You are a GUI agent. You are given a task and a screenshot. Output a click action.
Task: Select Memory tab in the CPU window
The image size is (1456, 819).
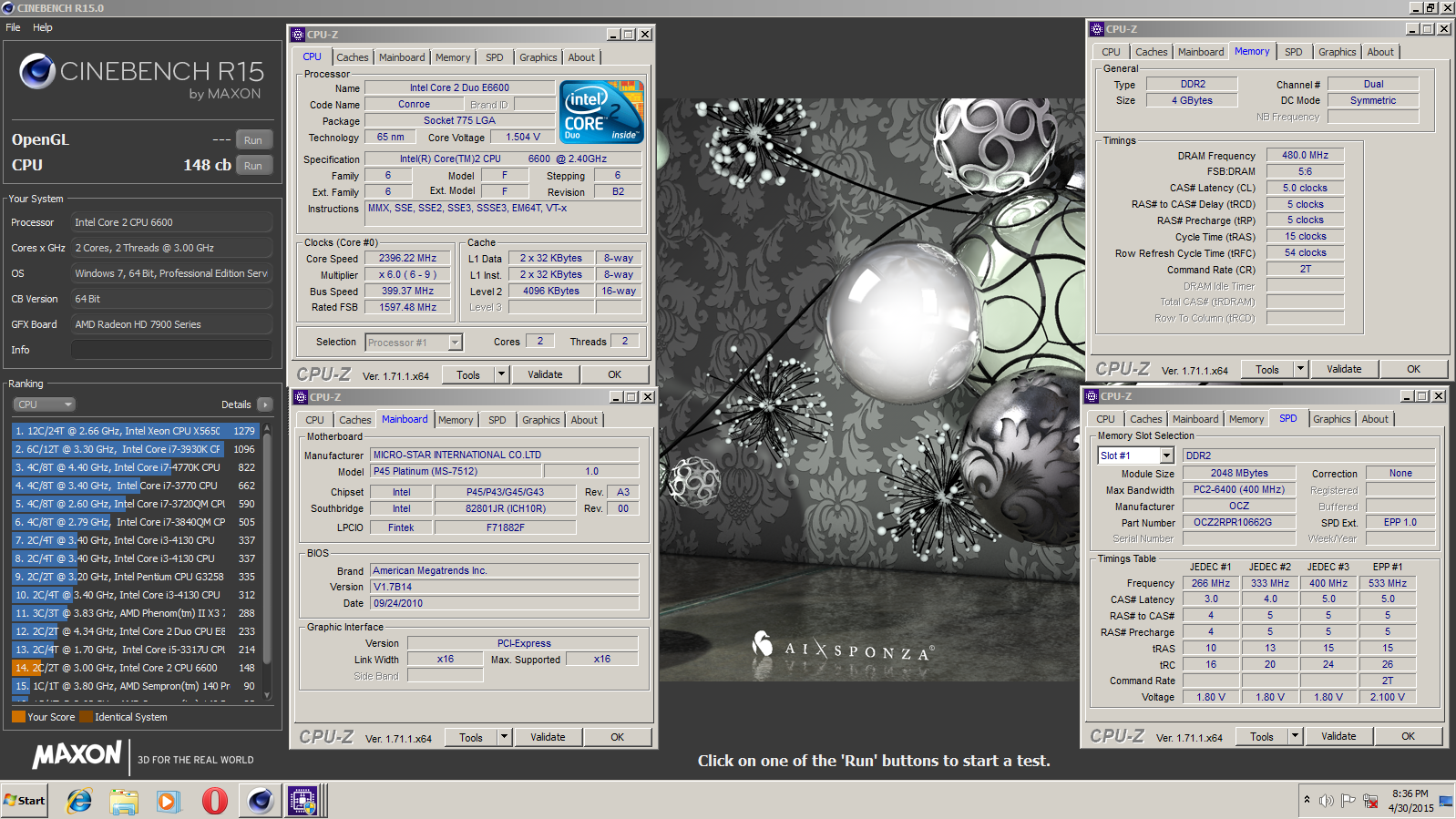click(453, 57)
